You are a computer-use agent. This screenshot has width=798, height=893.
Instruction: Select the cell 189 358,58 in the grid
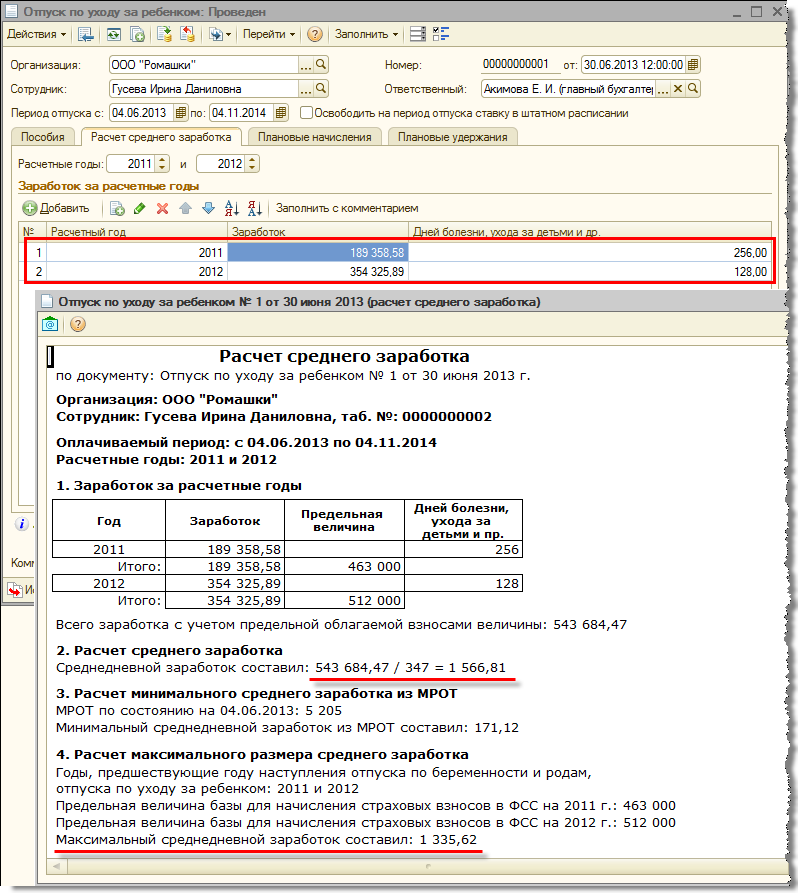point(318,252)
